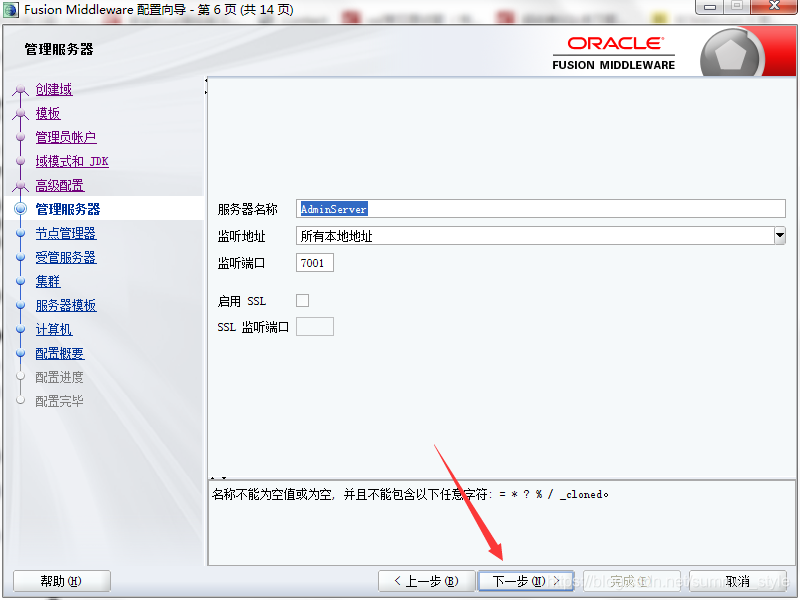This screenshot has height=600, width=800.
Task: Open the 配置概要 step
Action: click(x=60, y=353)
